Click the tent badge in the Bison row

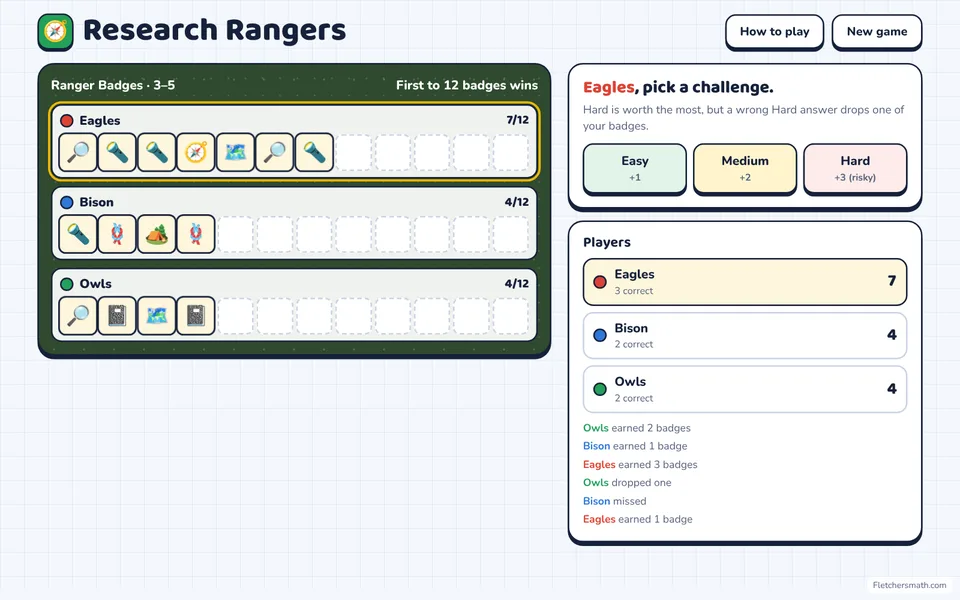coord(157,234)
